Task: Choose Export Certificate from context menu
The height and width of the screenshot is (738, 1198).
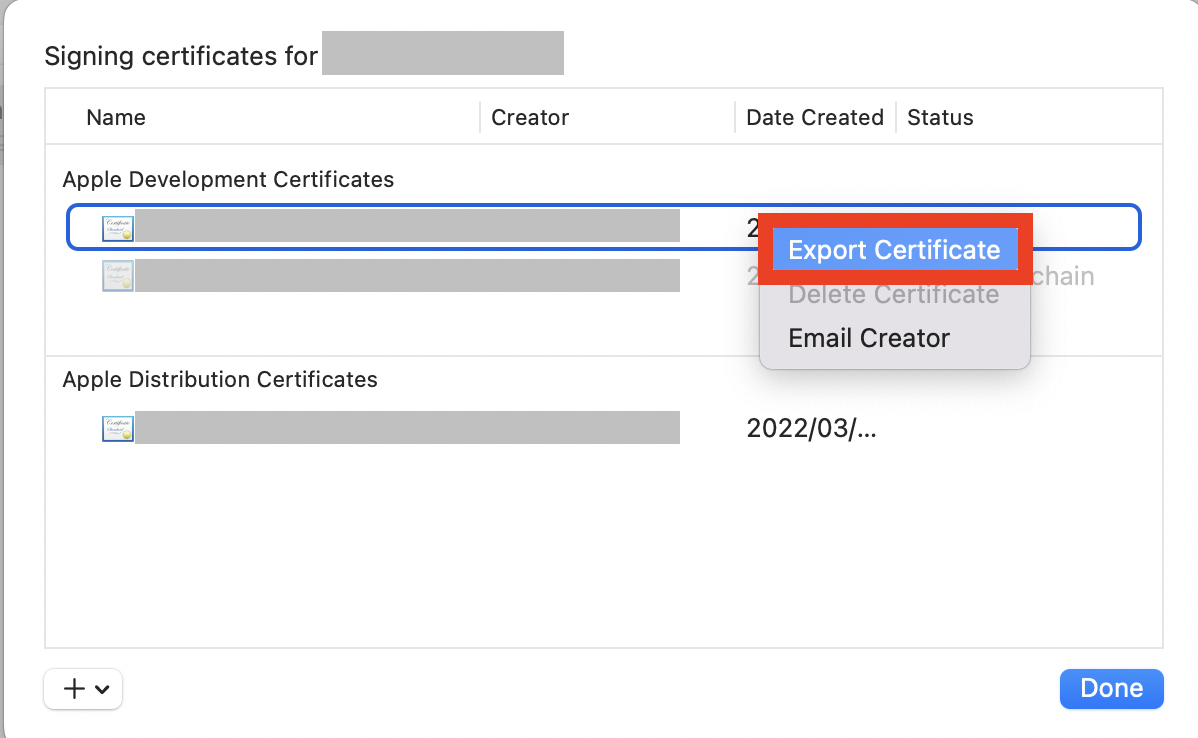Action: pos(895,250)
